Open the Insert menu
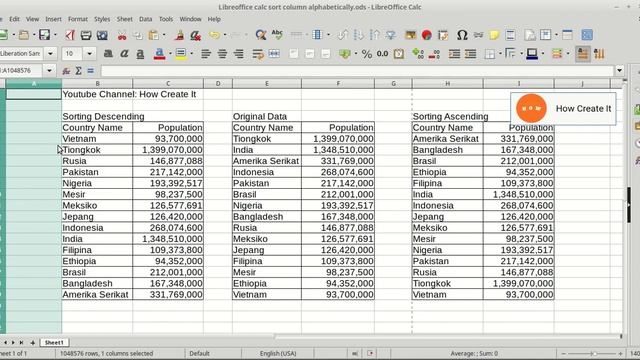 [x=53, y=19]
